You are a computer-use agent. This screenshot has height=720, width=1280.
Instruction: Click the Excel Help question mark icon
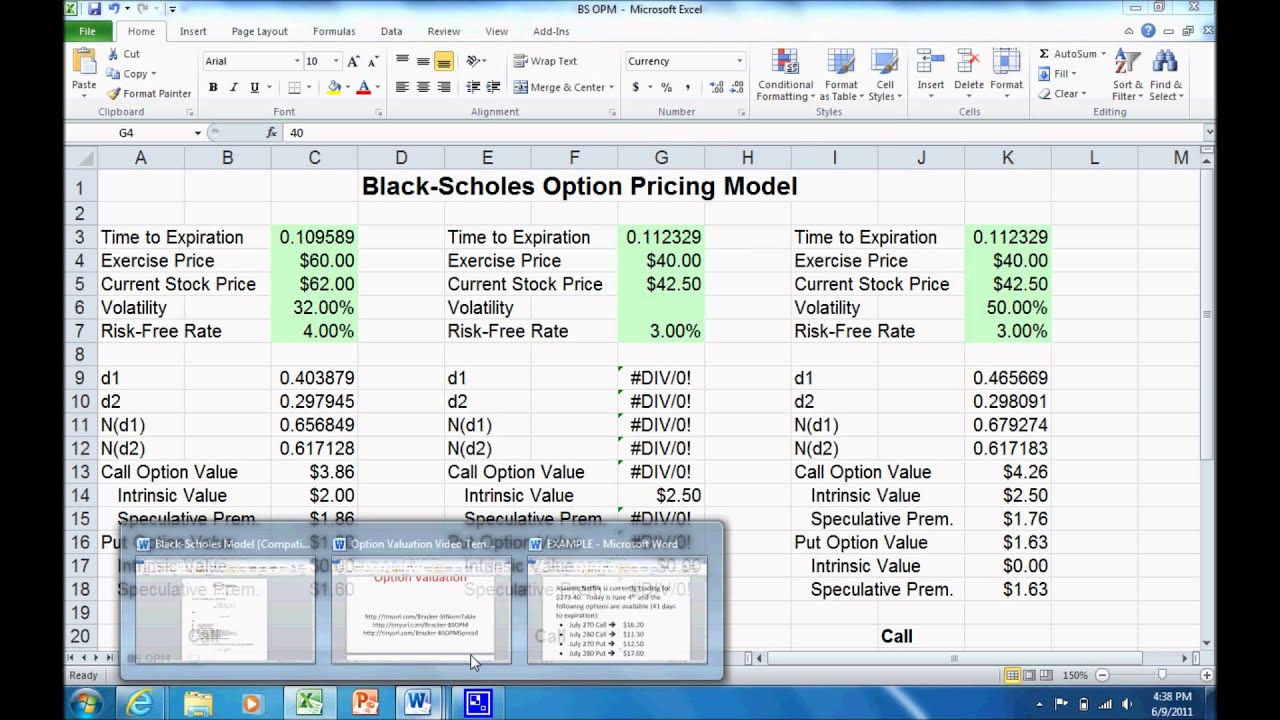[1149, 31]
